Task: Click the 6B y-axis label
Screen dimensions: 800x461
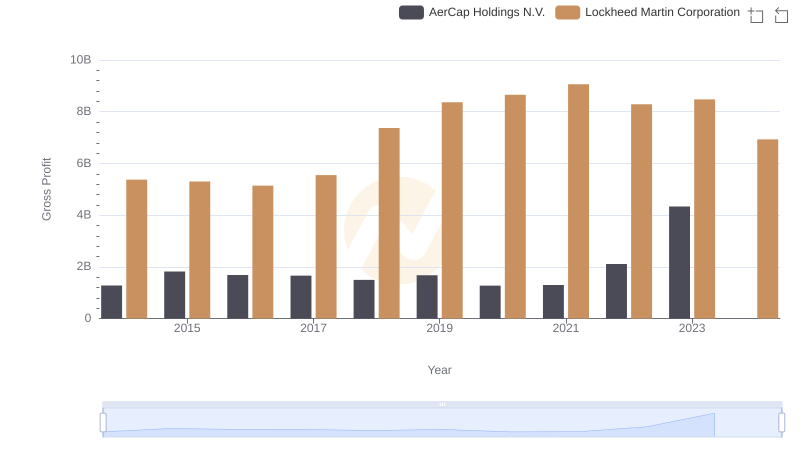Action: (x=84, y=163)
